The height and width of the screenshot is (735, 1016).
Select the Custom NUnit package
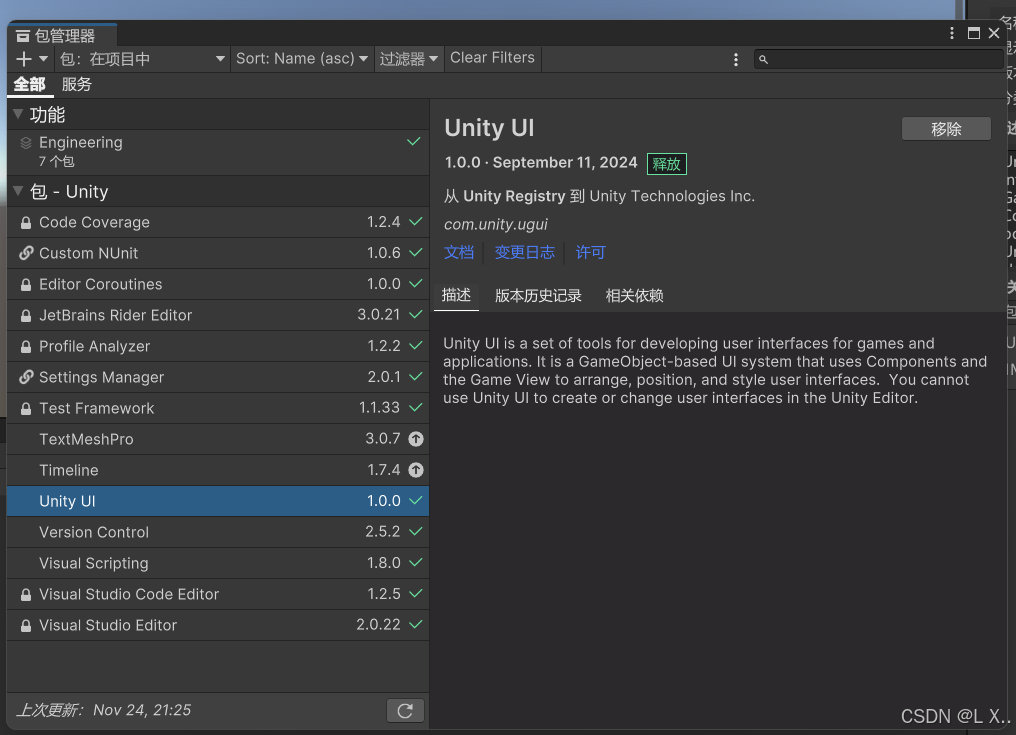pos(218,253)
